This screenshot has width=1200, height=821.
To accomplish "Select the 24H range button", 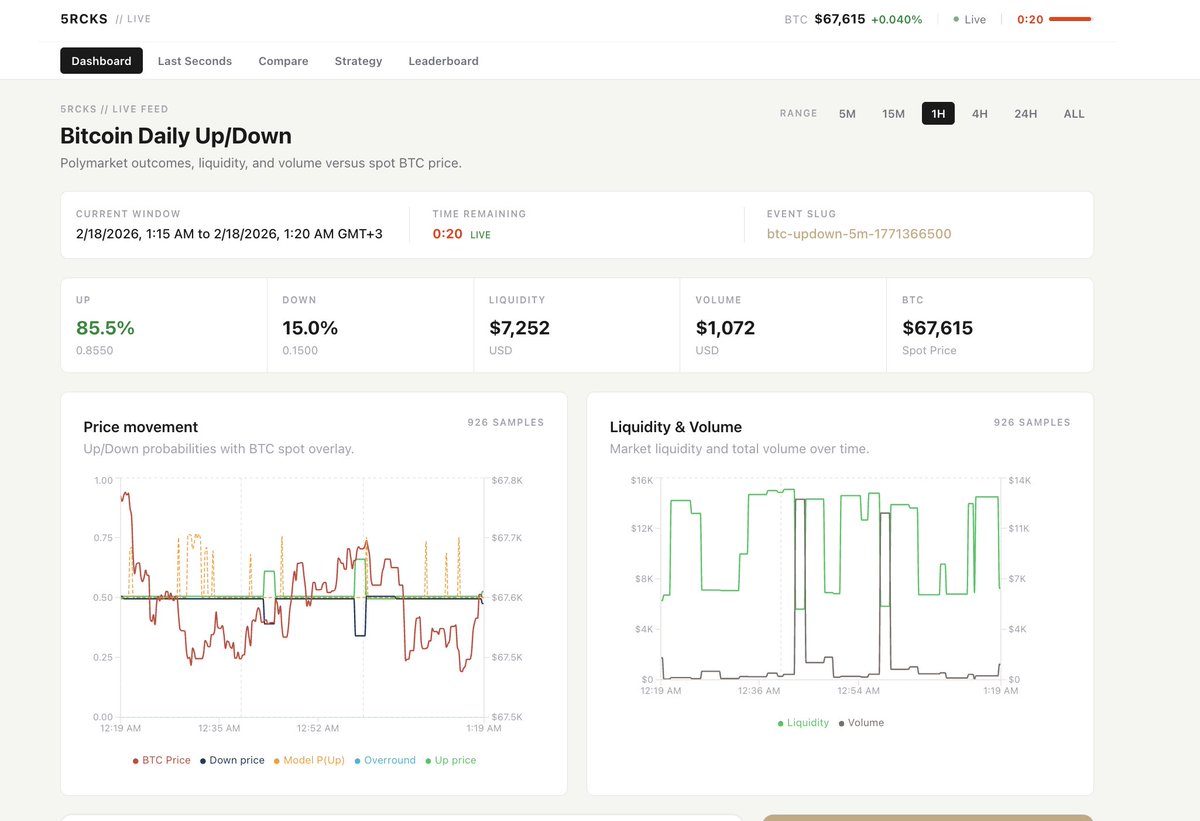I will (1025, 114).
